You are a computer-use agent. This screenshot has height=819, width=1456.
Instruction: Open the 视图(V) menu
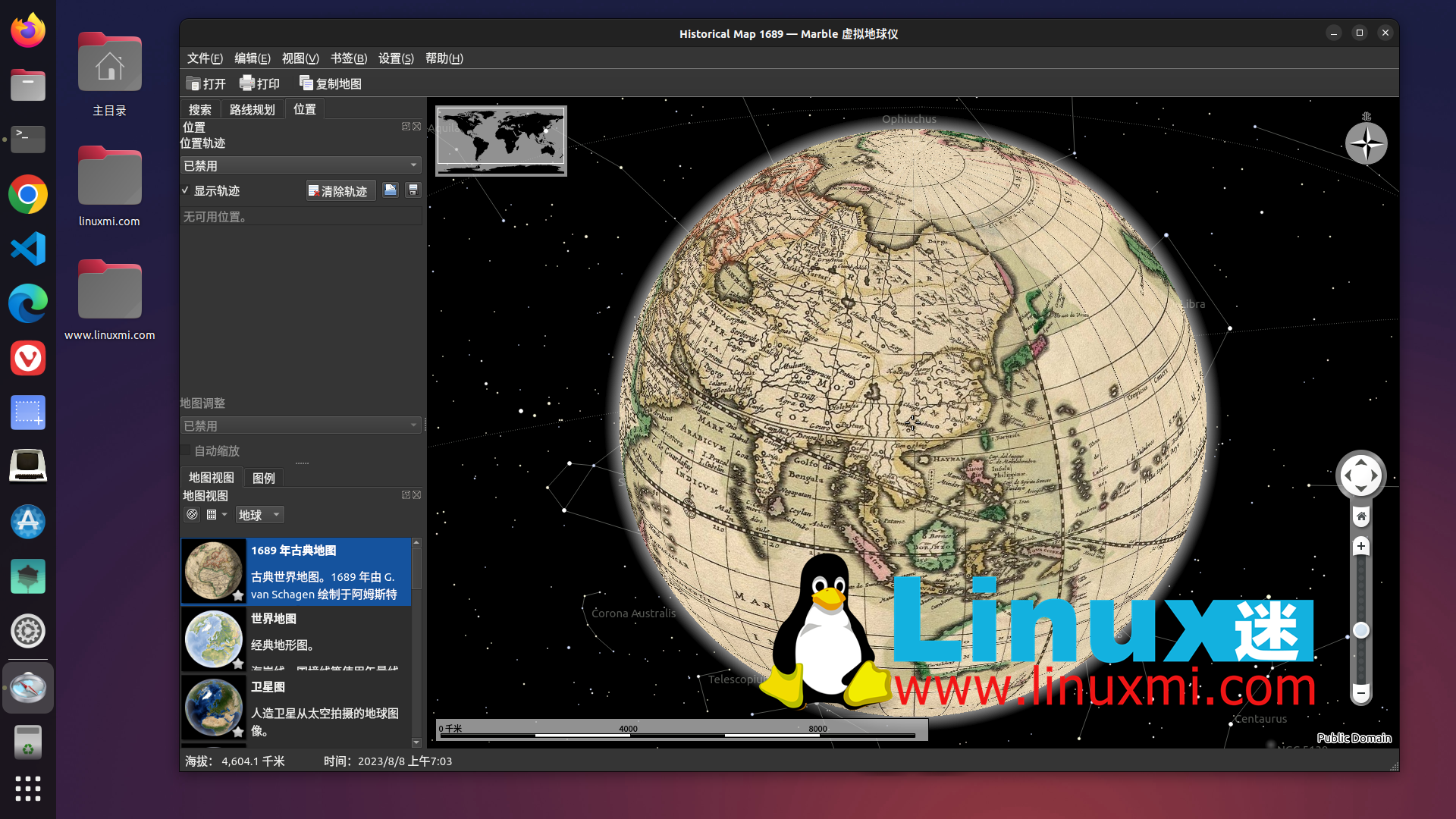point(300,58)
